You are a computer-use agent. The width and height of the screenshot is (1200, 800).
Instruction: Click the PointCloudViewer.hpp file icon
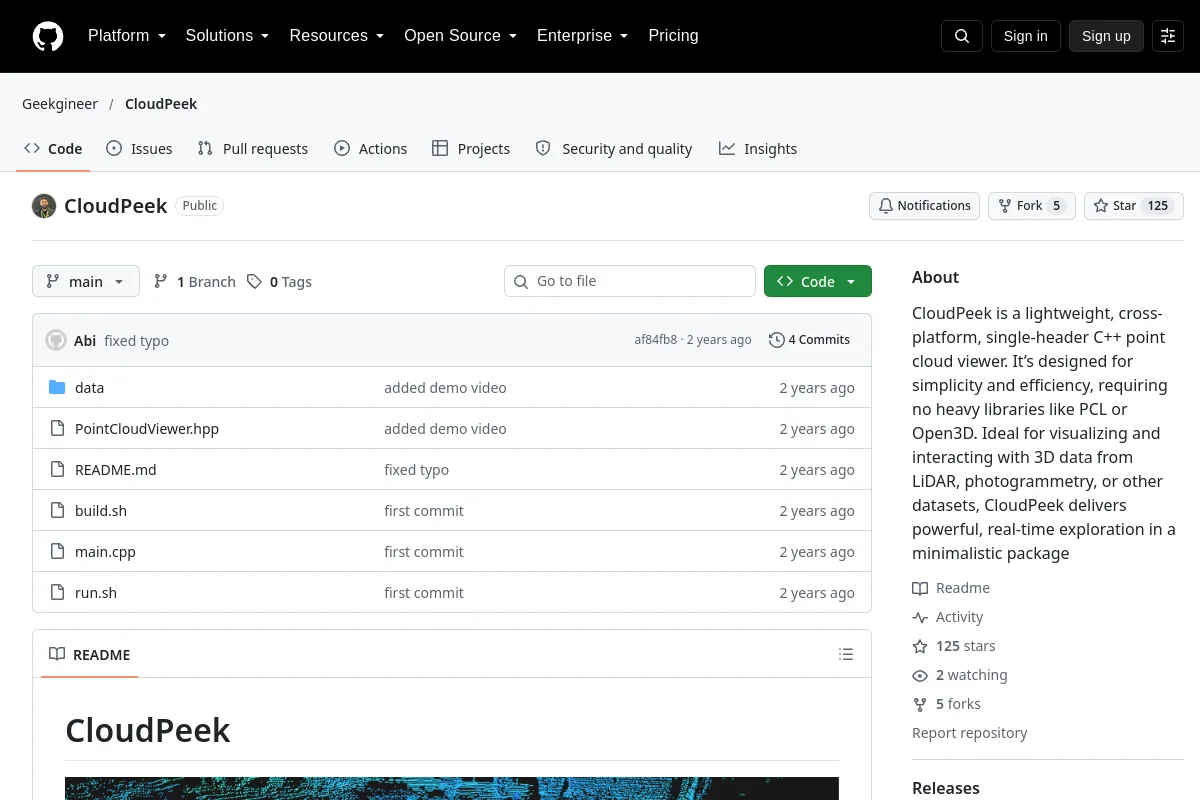(57, 429)
